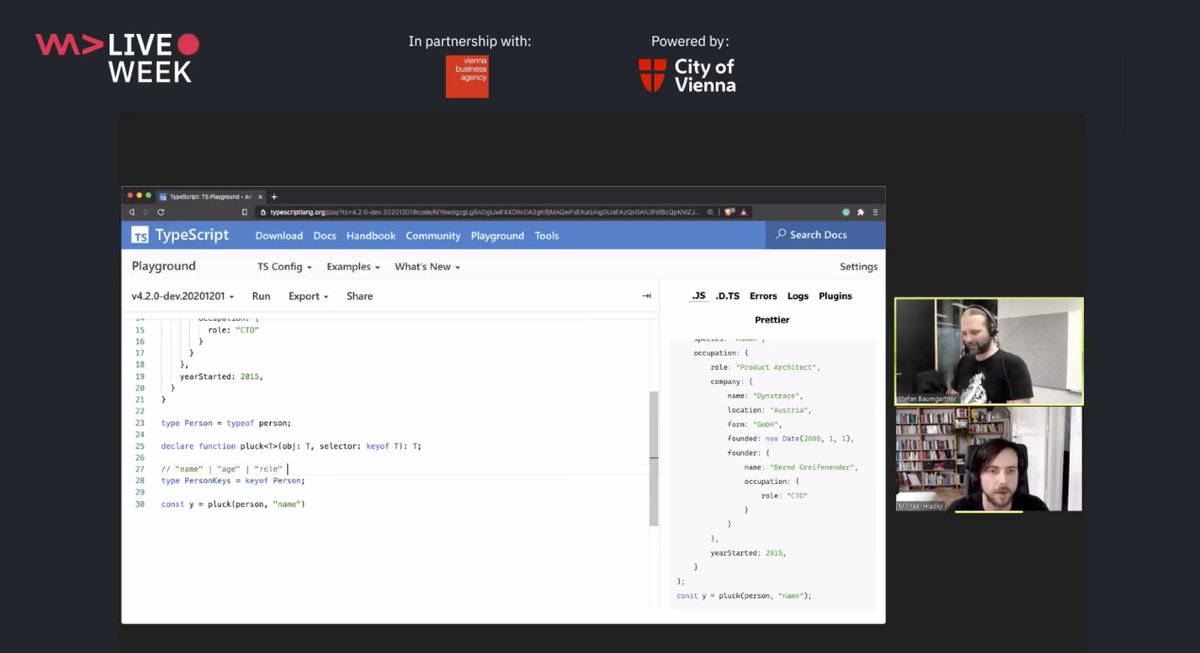Click 'founded: new Date(2005, 1, 1)' in output

tap(791, 439)
